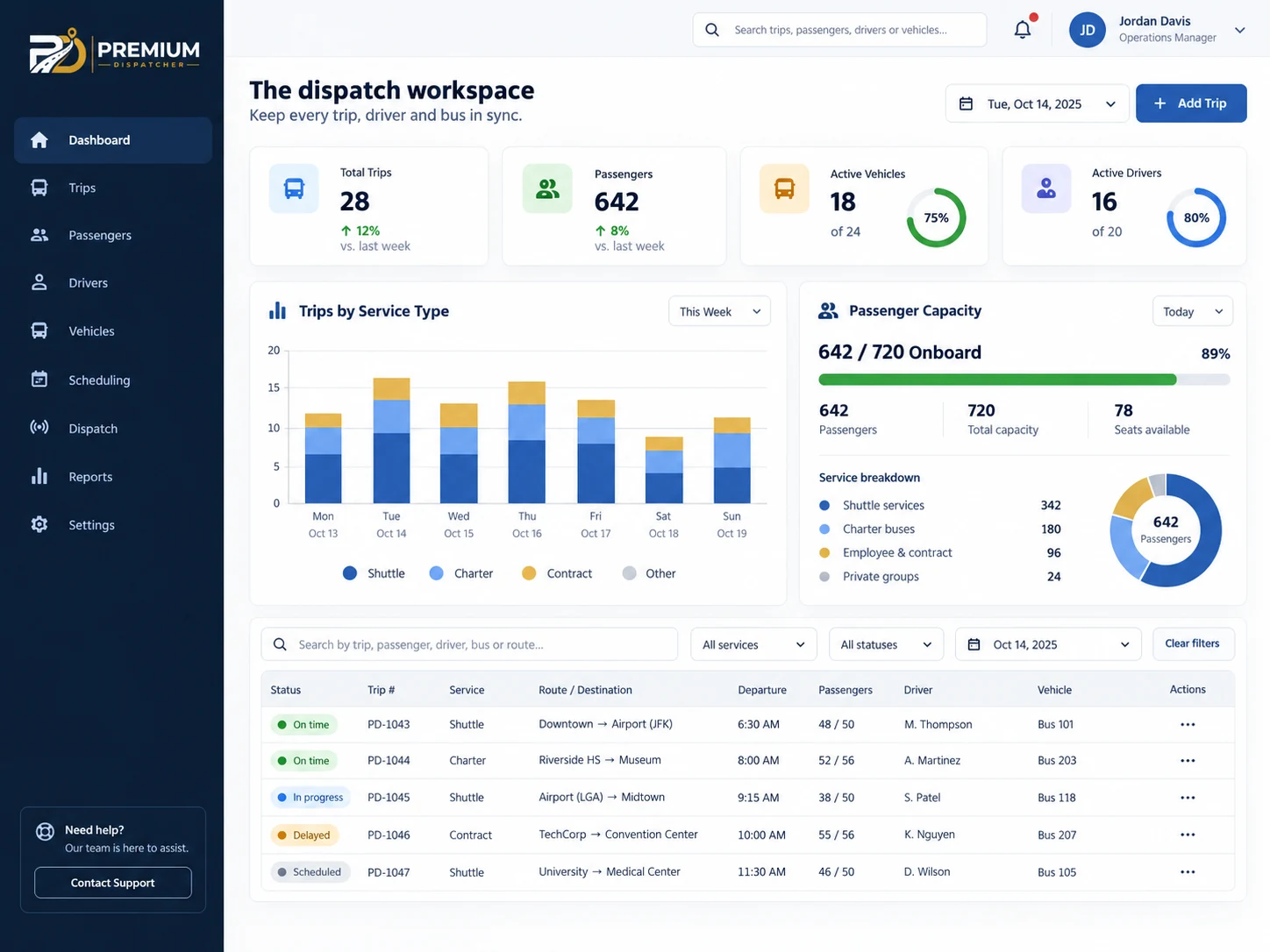
Task: Open the Reports menu item
Action: 113,476
